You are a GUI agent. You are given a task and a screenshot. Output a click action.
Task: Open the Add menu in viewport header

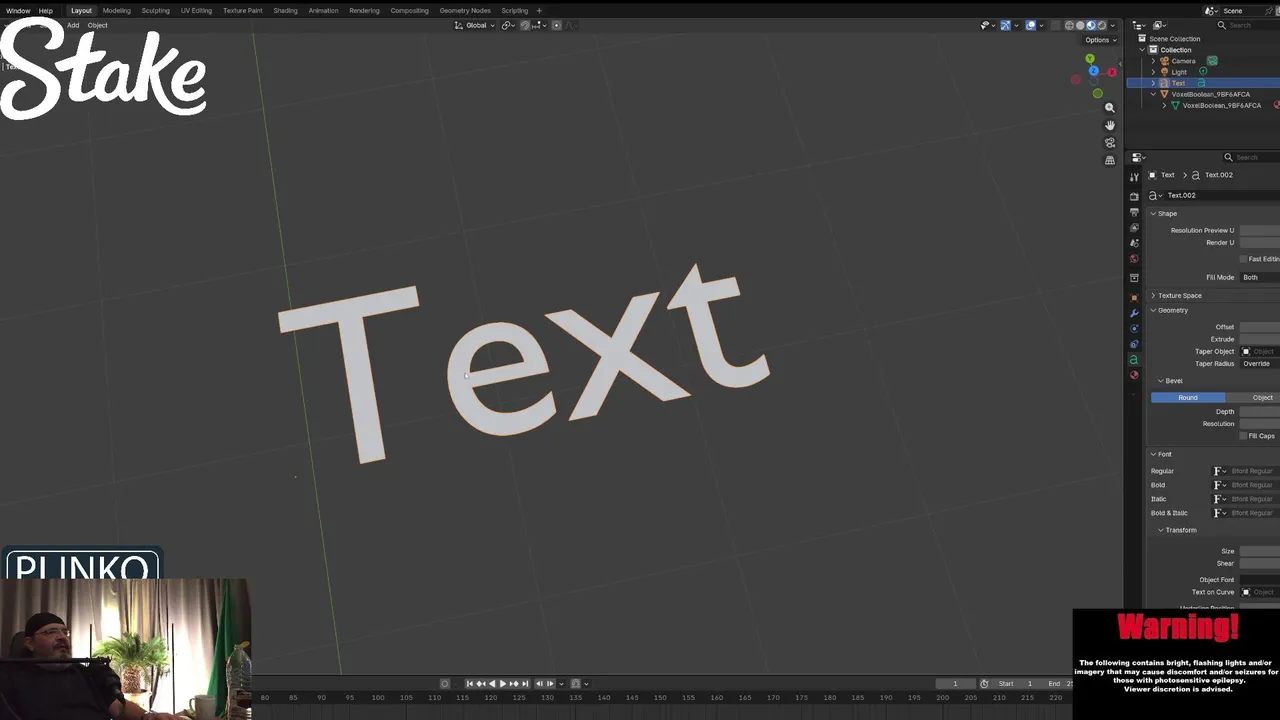tap(73, 25)
